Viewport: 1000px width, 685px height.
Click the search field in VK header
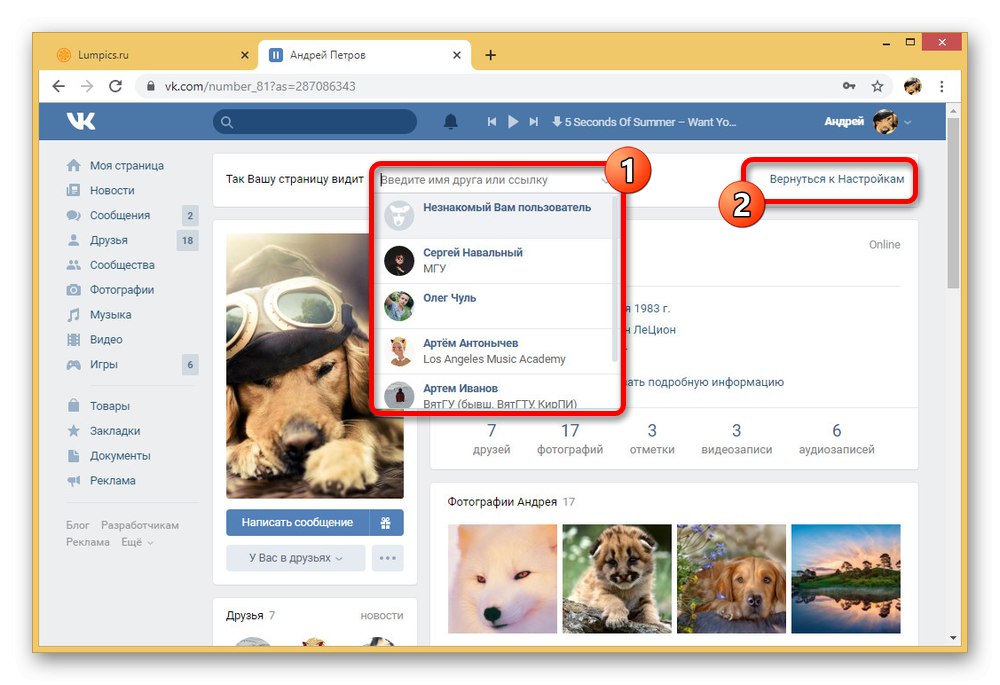[315, 121]
